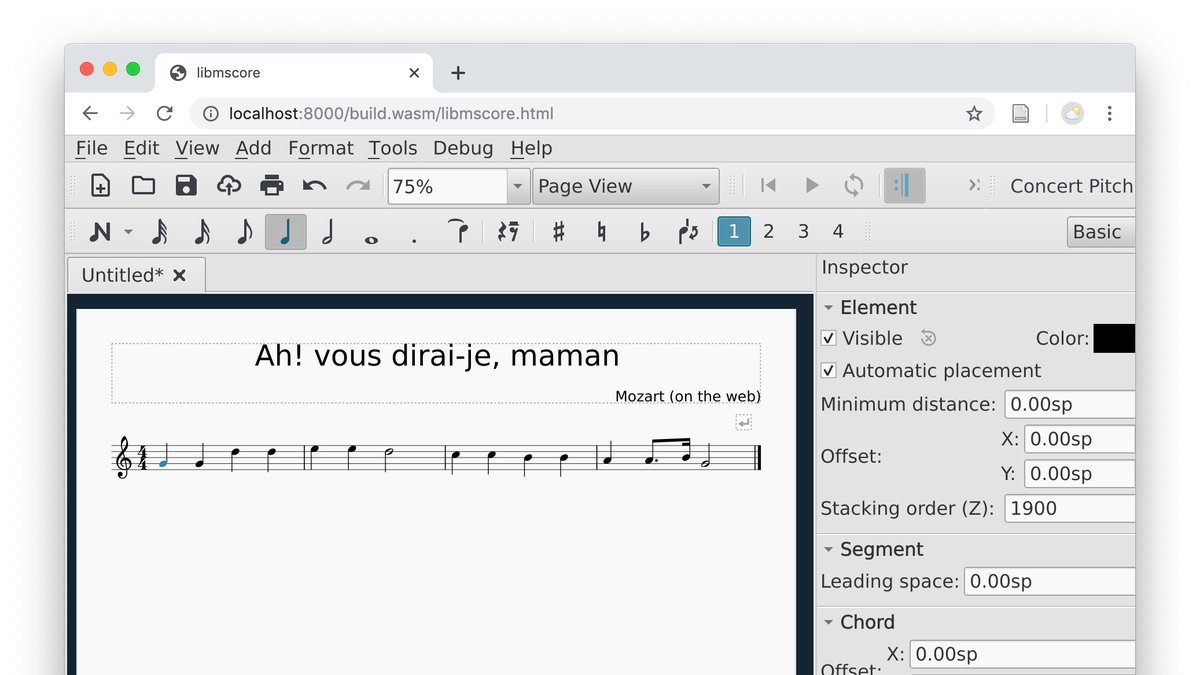This screenshot has height=675, width=1200.
Task: Select the eighth note duration
Action: [x=244, y=232]
